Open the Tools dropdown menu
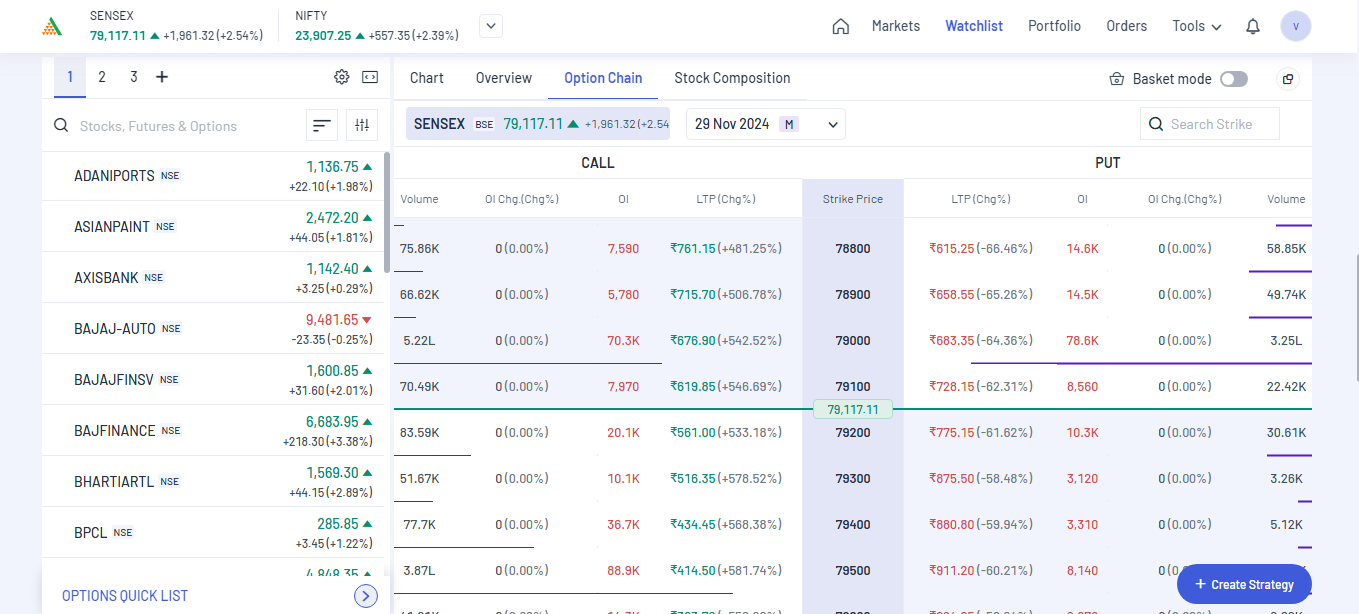This screenshot has height=614, width=1359. click(1197, 26)
